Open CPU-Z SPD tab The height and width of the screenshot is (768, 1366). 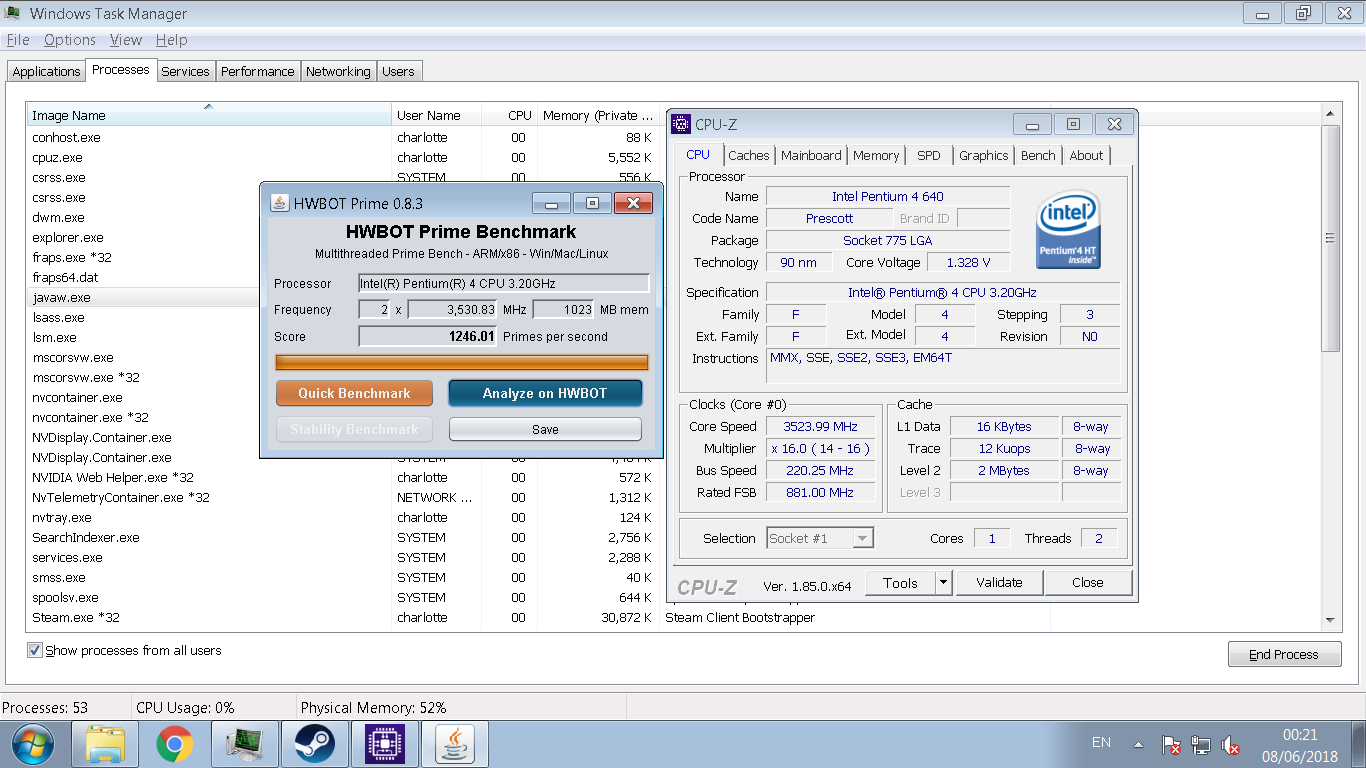point(929,155)
